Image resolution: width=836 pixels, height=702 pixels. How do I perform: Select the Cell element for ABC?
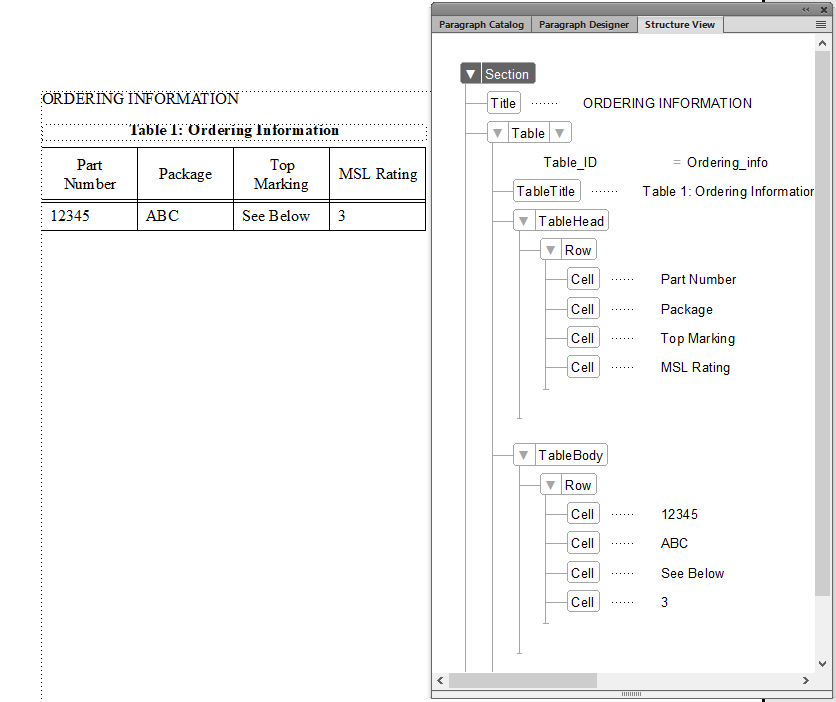(x=583, y=543)
